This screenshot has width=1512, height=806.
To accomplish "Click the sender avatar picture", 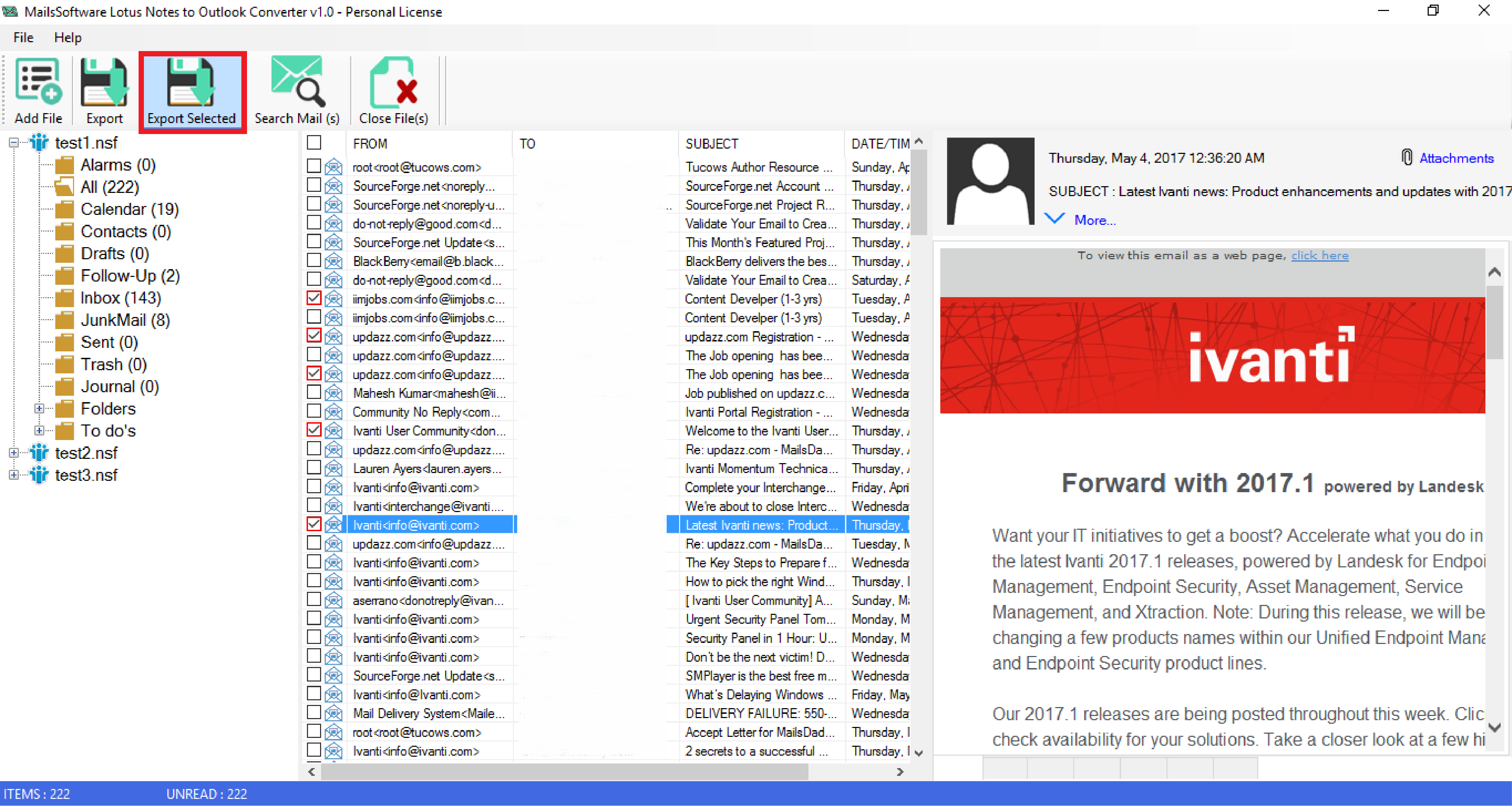I will (990, 181).
